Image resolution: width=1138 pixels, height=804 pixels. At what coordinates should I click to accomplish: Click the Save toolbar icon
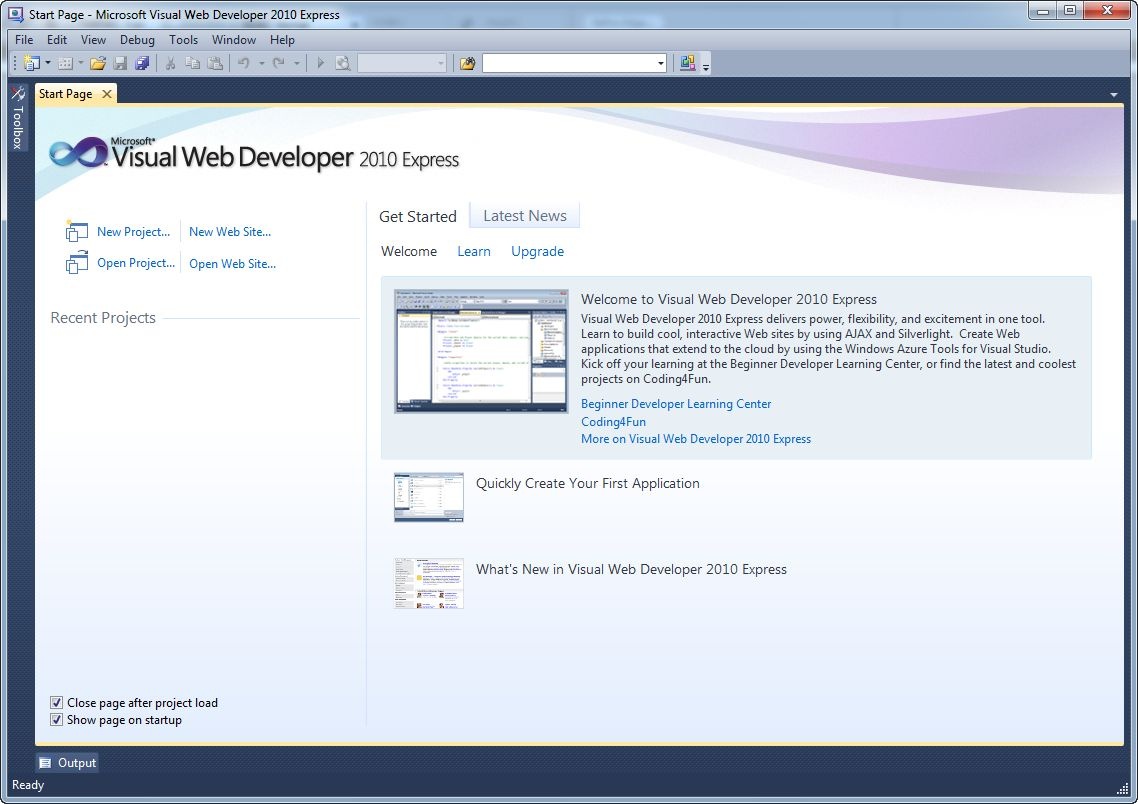pos(120,63)
